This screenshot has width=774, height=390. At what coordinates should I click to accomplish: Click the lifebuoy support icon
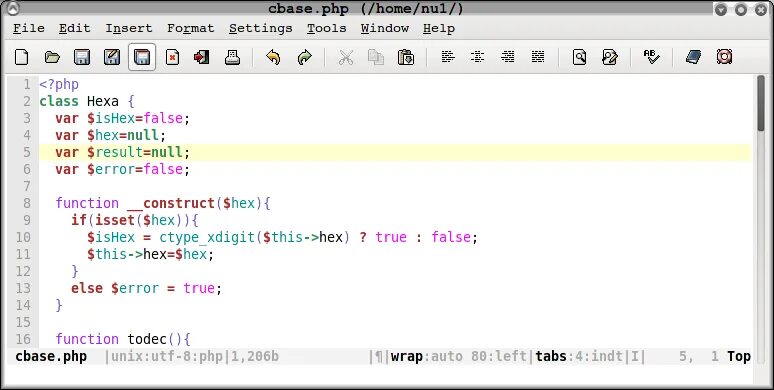[x=724, y=57]
